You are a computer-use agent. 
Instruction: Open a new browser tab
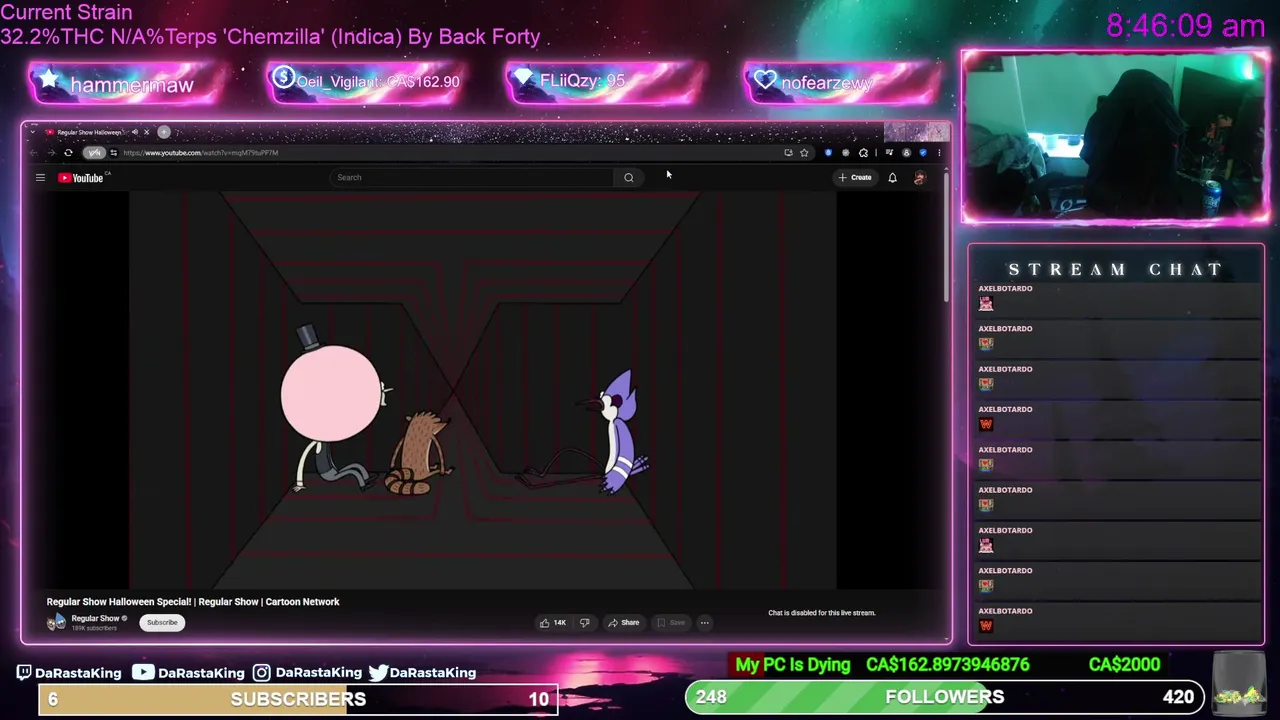point(164,132)
